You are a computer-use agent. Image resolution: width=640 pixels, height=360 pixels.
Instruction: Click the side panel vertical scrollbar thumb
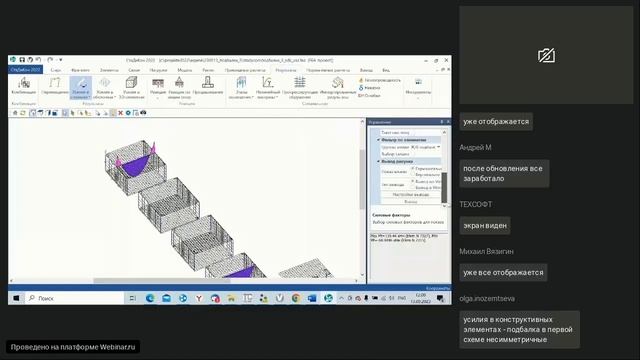pyautogui.click(x=444, y=187)
